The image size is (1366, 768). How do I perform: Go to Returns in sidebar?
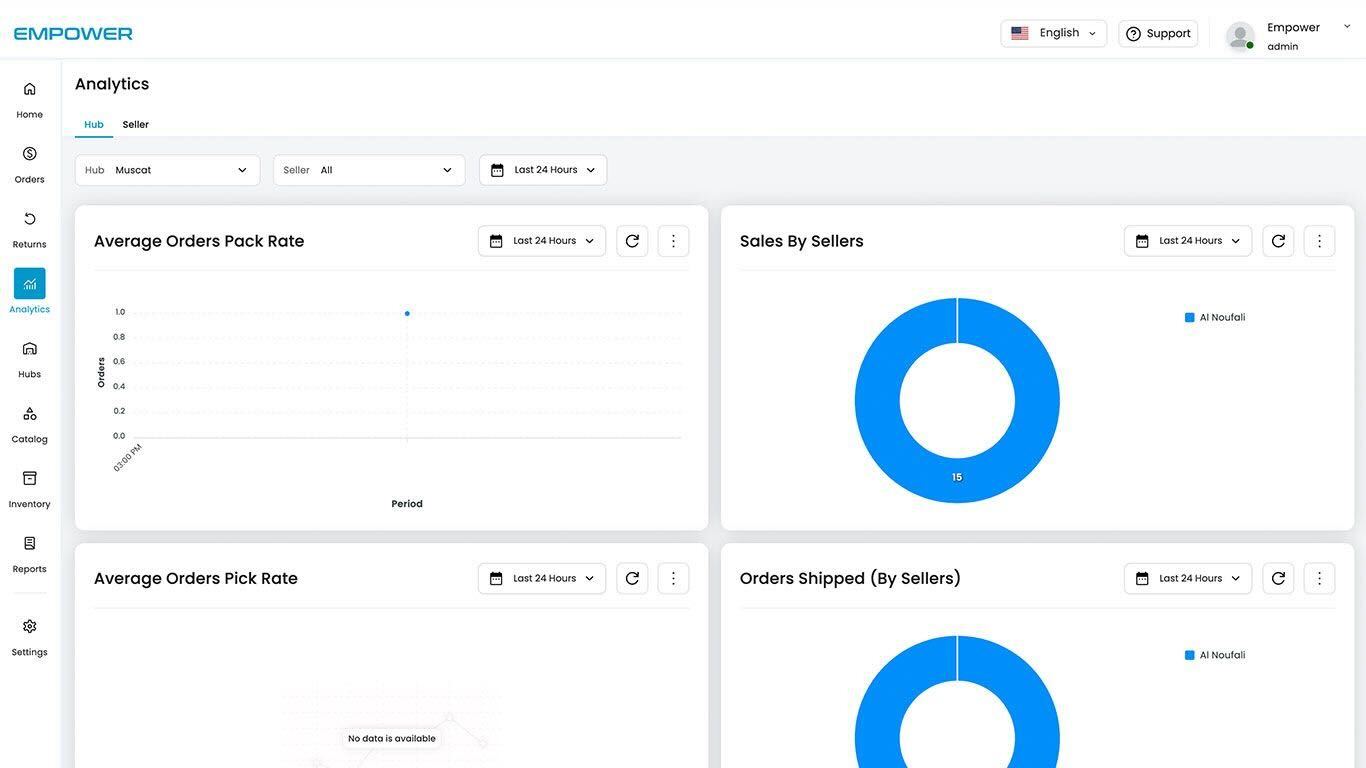(x=29, y=228)
